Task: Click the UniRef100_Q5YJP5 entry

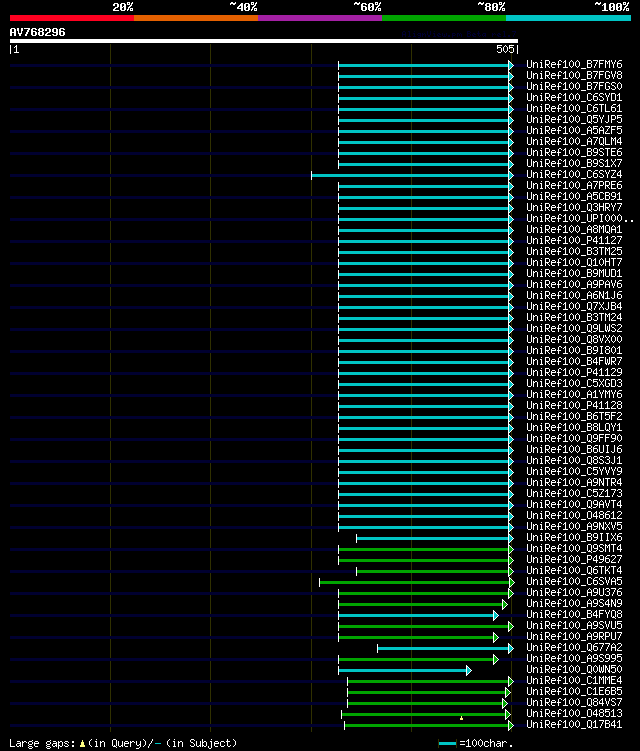Action: 574,119
